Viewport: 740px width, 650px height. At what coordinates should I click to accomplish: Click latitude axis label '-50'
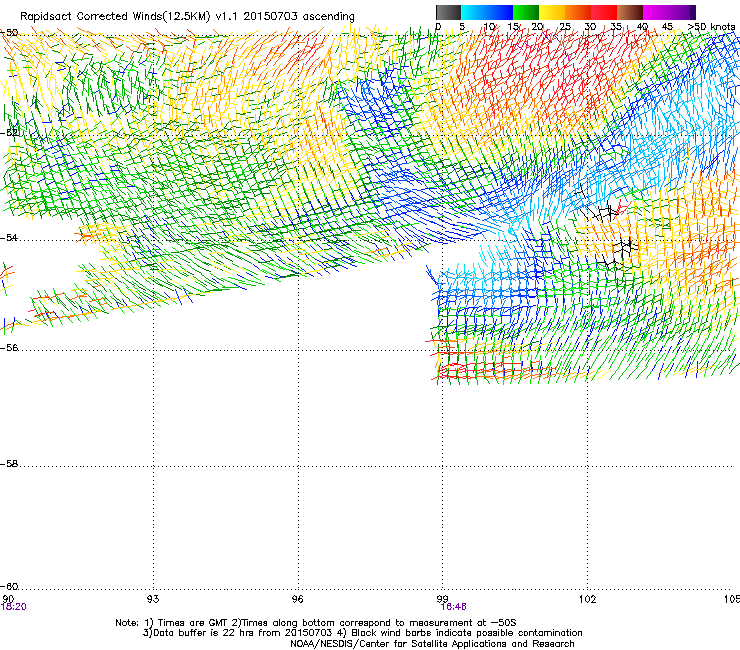9,33
